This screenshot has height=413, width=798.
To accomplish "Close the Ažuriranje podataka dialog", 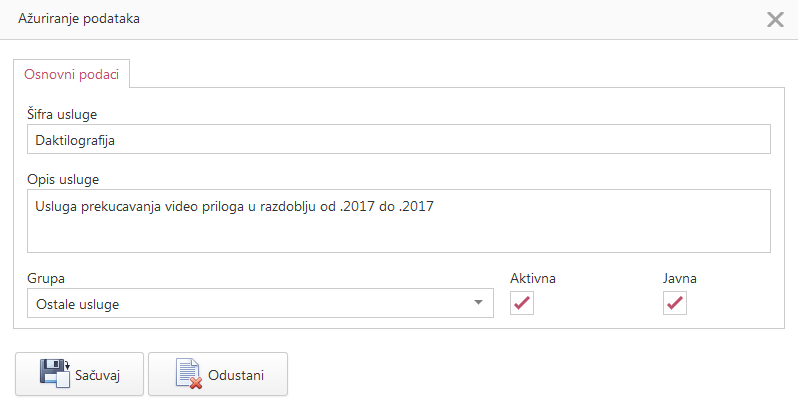I will click(774, 19).
